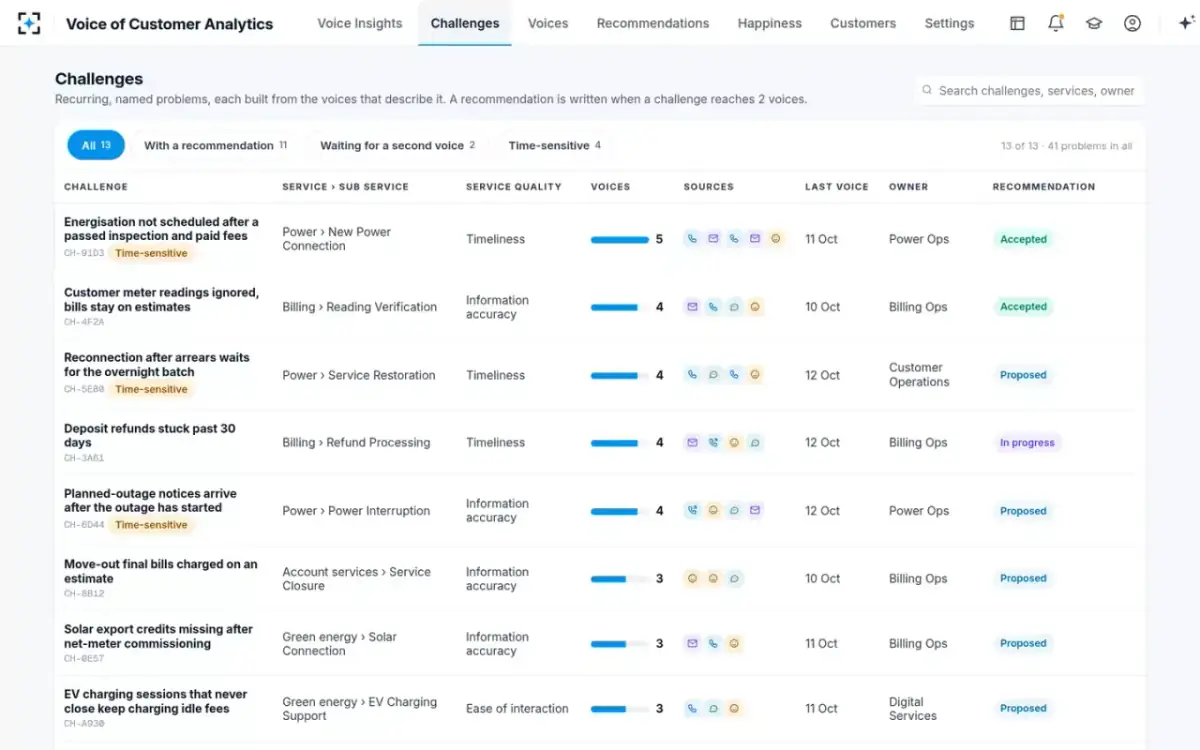Click voices bar in Deposit refunds row
Image resolution: width=1200 pixels, height=750 pixels.
(x=620, y=443)
